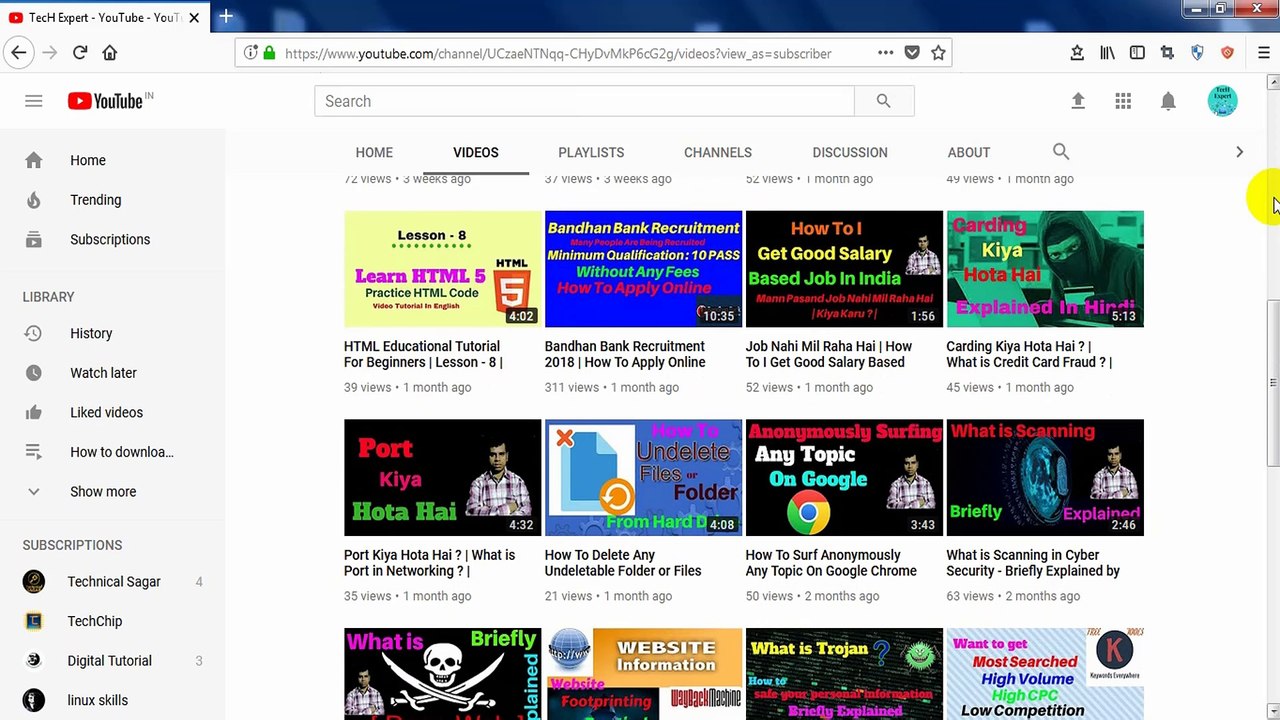Click the search magnifier button
Viewport: 1280px width, 720px height.
click(x=883, y=101)
